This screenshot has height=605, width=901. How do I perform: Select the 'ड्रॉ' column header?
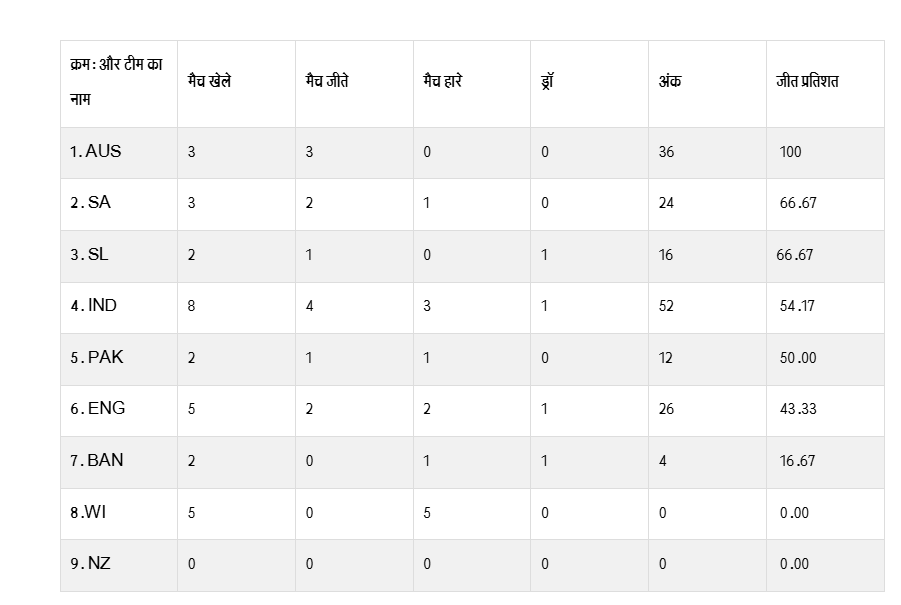pos(547,81)
